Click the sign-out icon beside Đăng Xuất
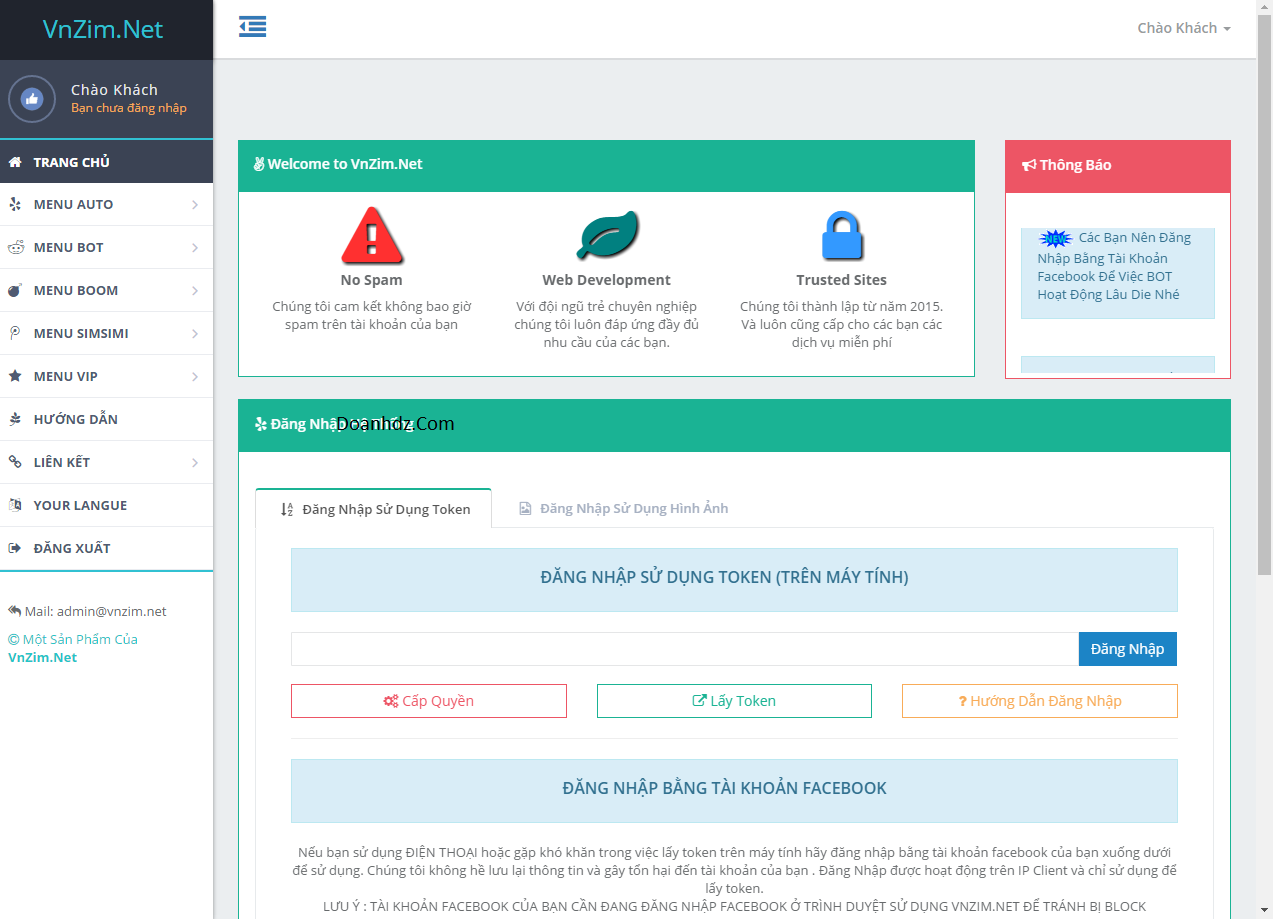Image resolution: width=1273 pixels, height=919 pixels. click(15, 549)
